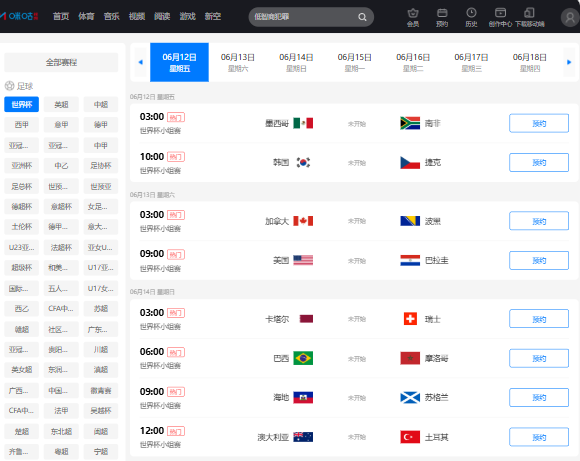Open the 新空 menu item
580x461 pixels.
(213, 16)
